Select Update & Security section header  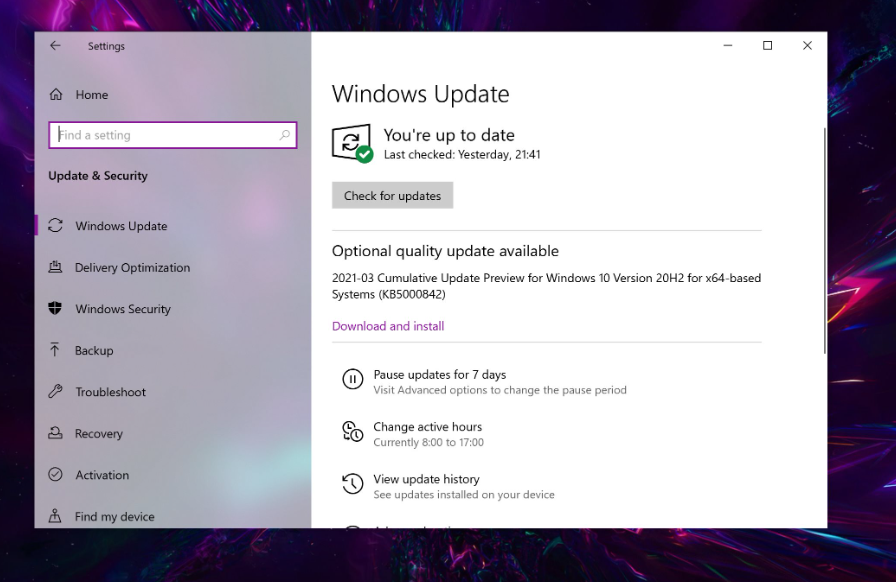click(97, 175)
